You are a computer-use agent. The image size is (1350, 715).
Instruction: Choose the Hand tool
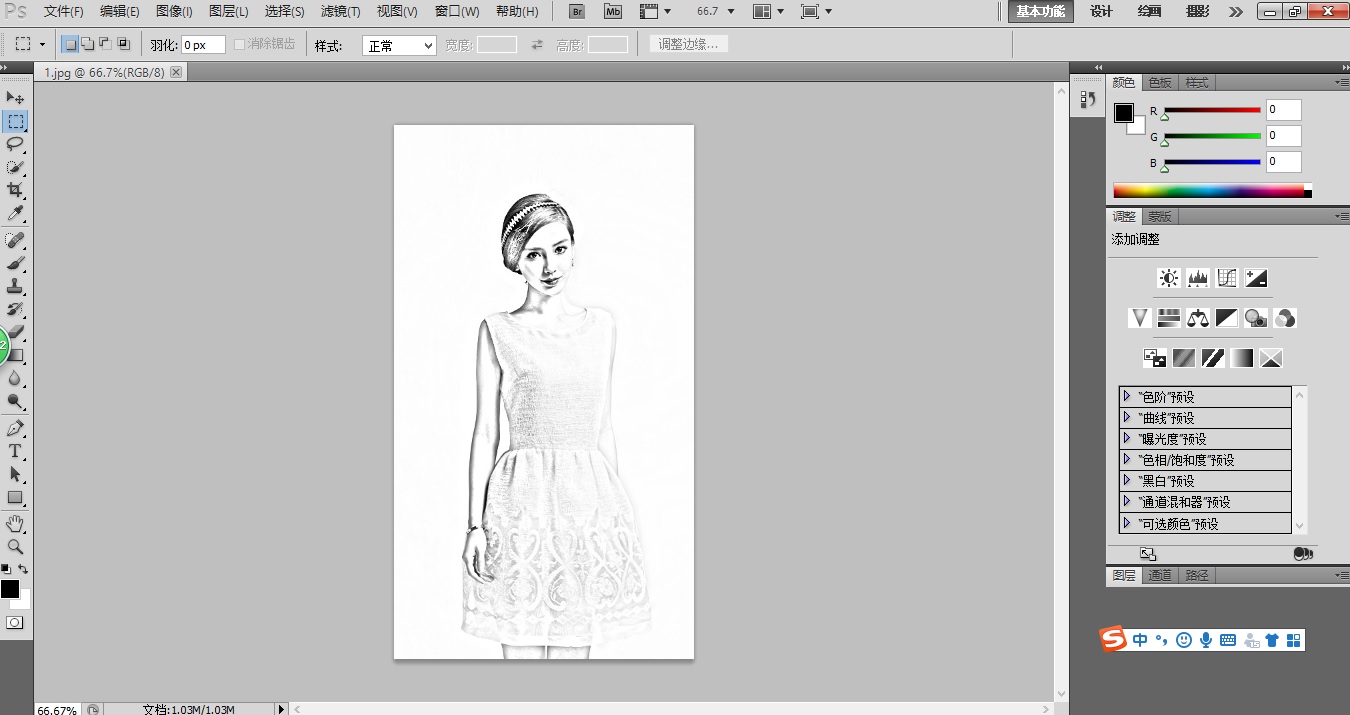point(15,524)
